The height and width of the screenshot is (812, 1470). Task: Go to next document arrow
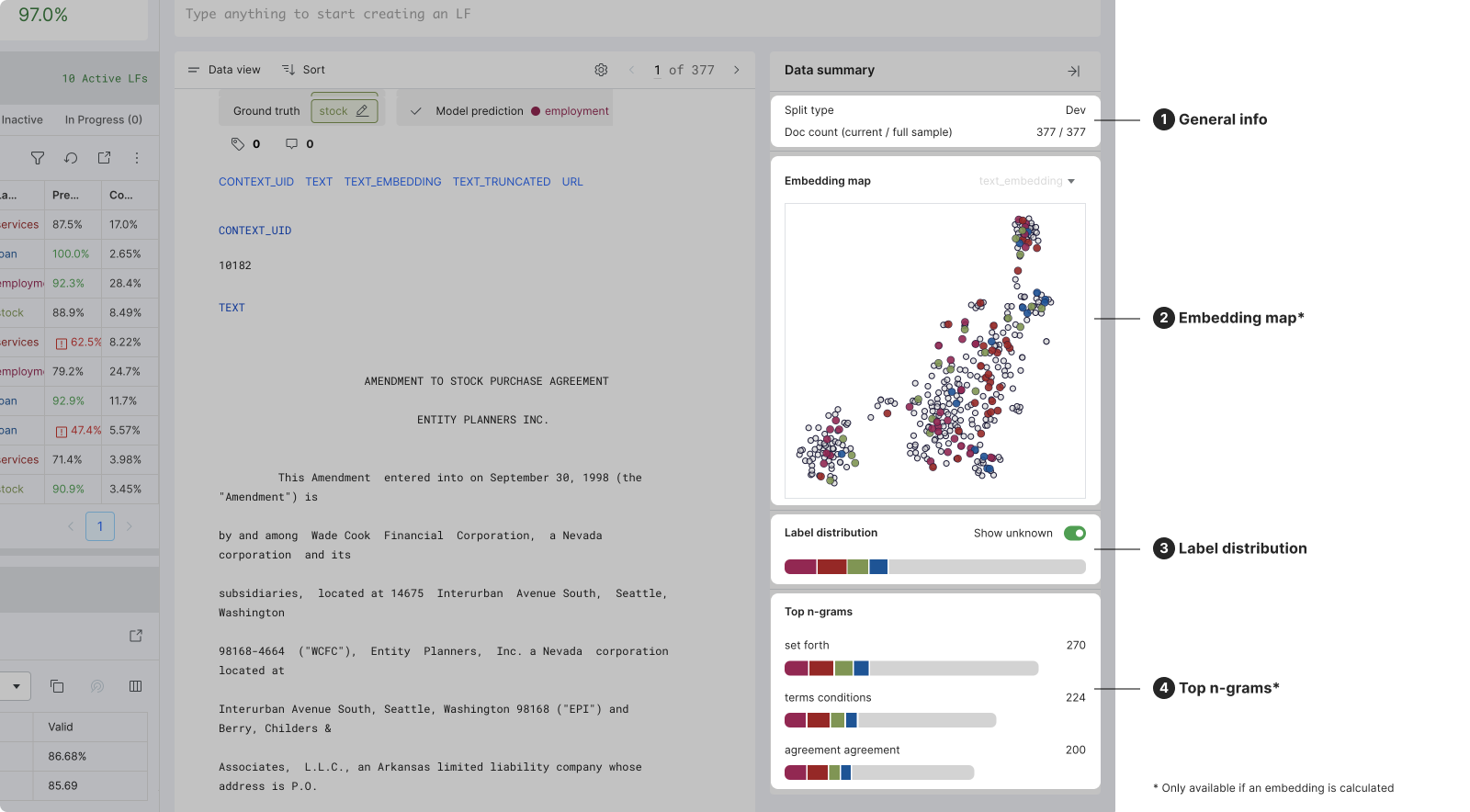737,70
